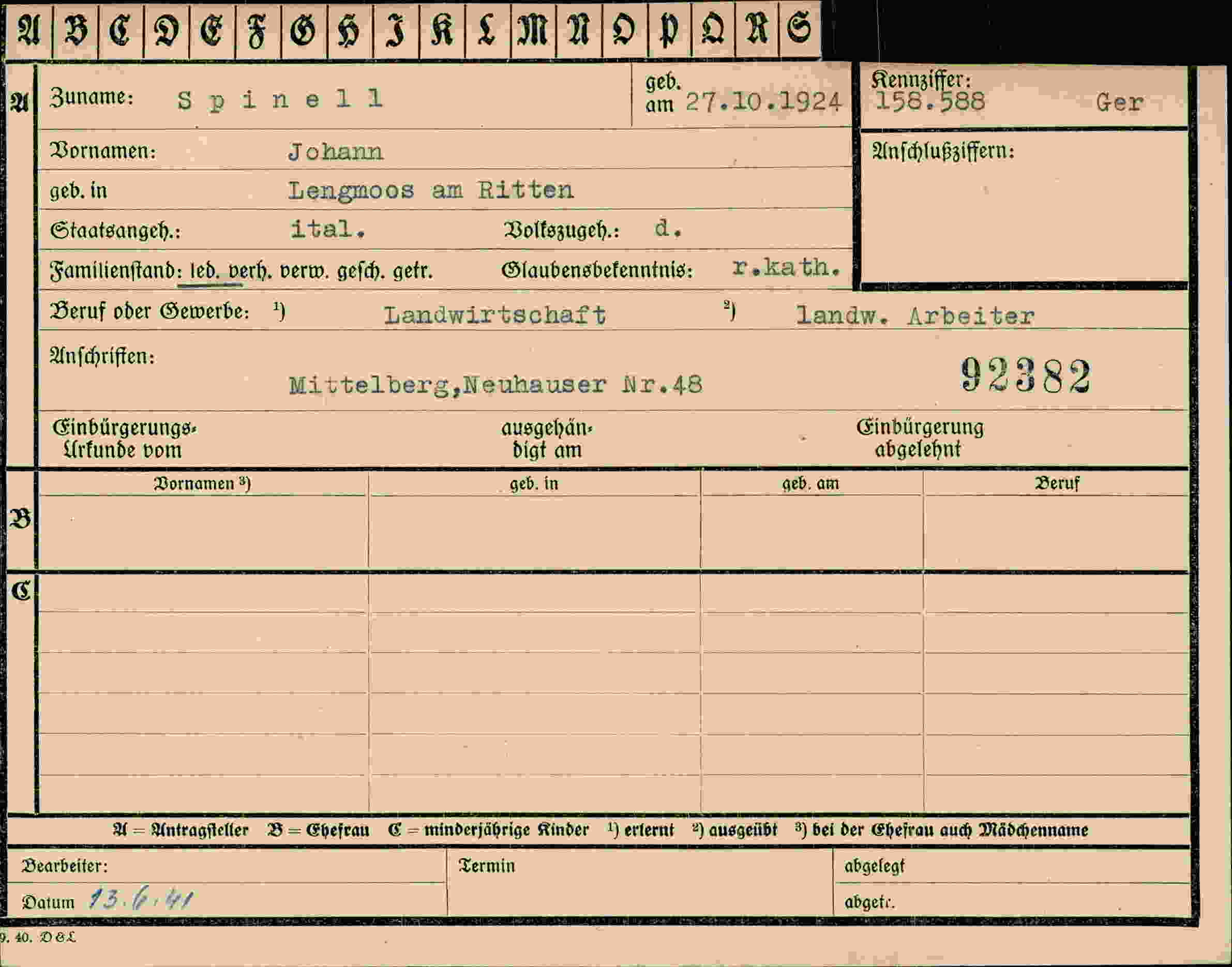The height and width of the screenshot is (967, 1232).
Task: Click the 'geb. am' column header in section B
Action: (x=810, y=483)
